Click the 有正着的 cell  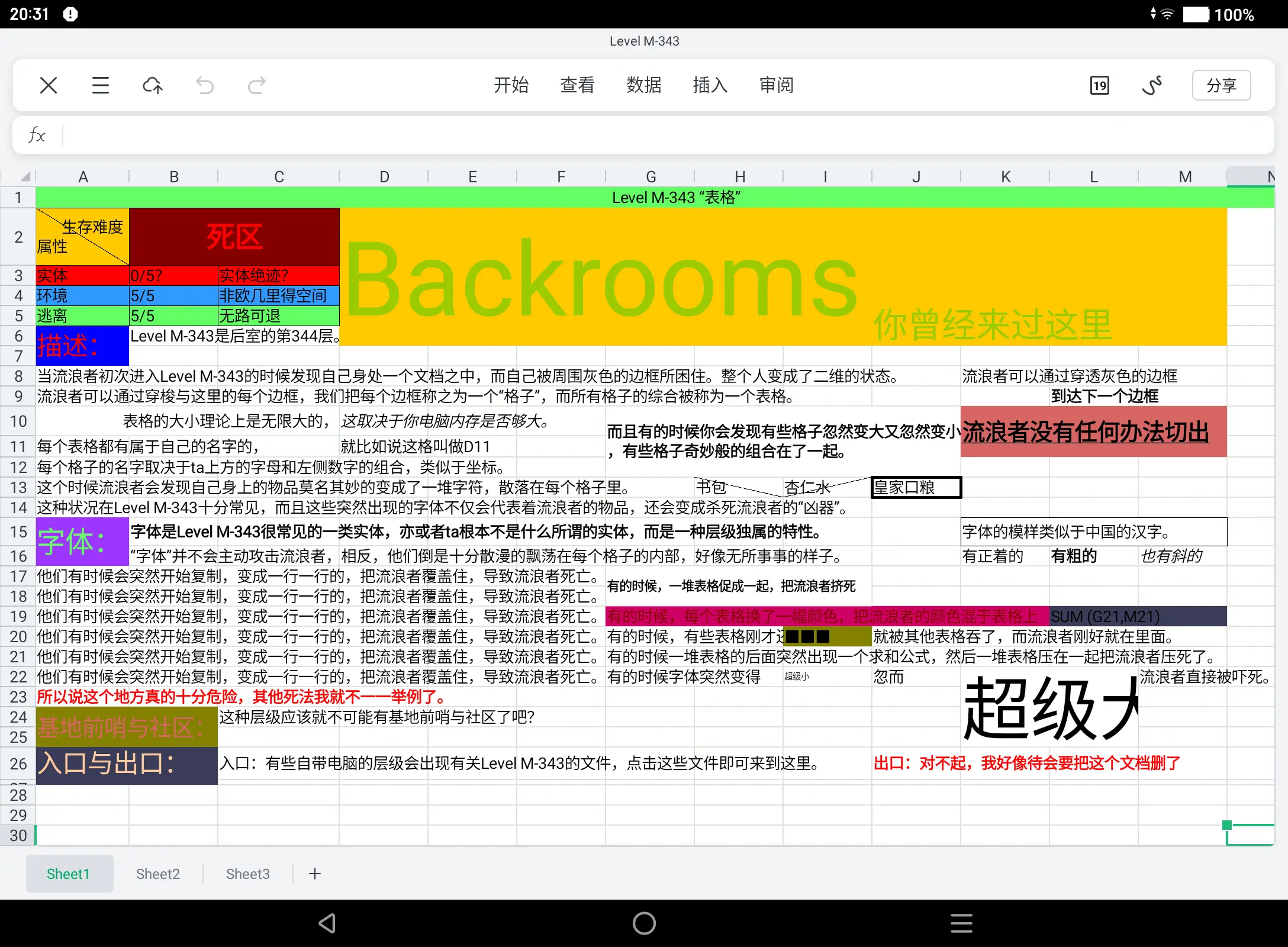(1005, 556)
